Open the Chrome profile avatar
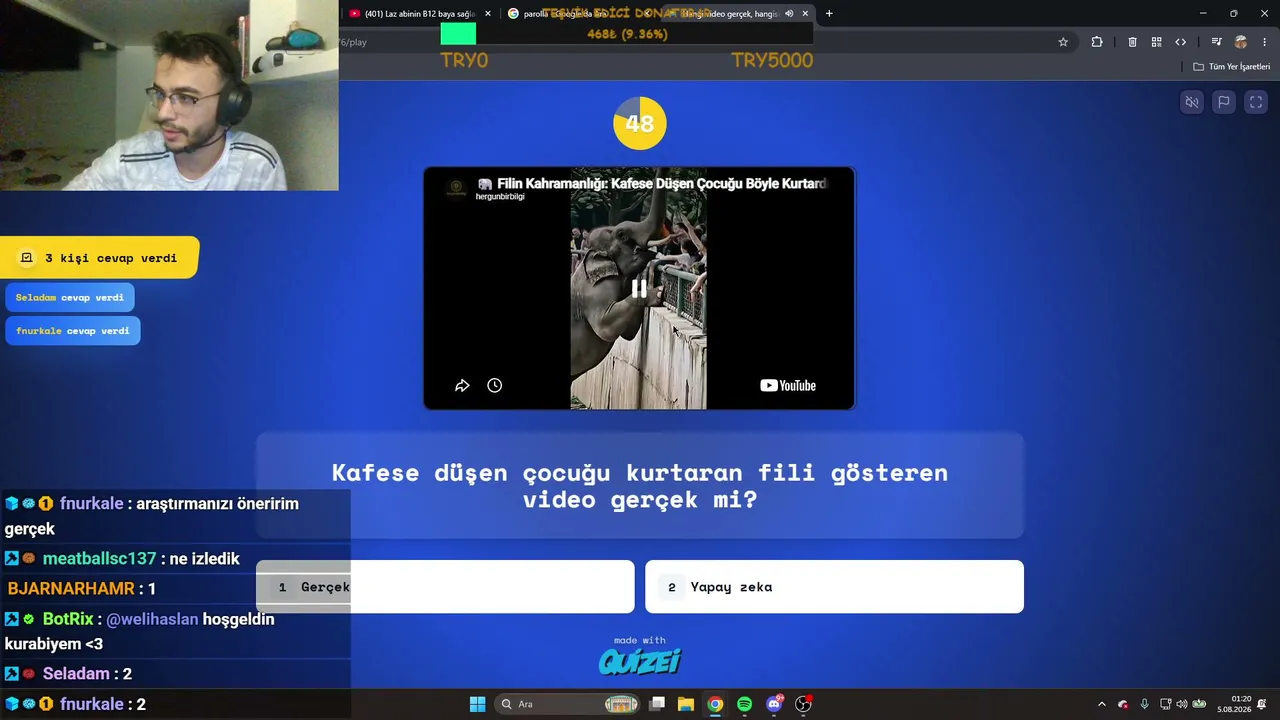The height and width of the screenshot is (720, 1280). 1241,42
